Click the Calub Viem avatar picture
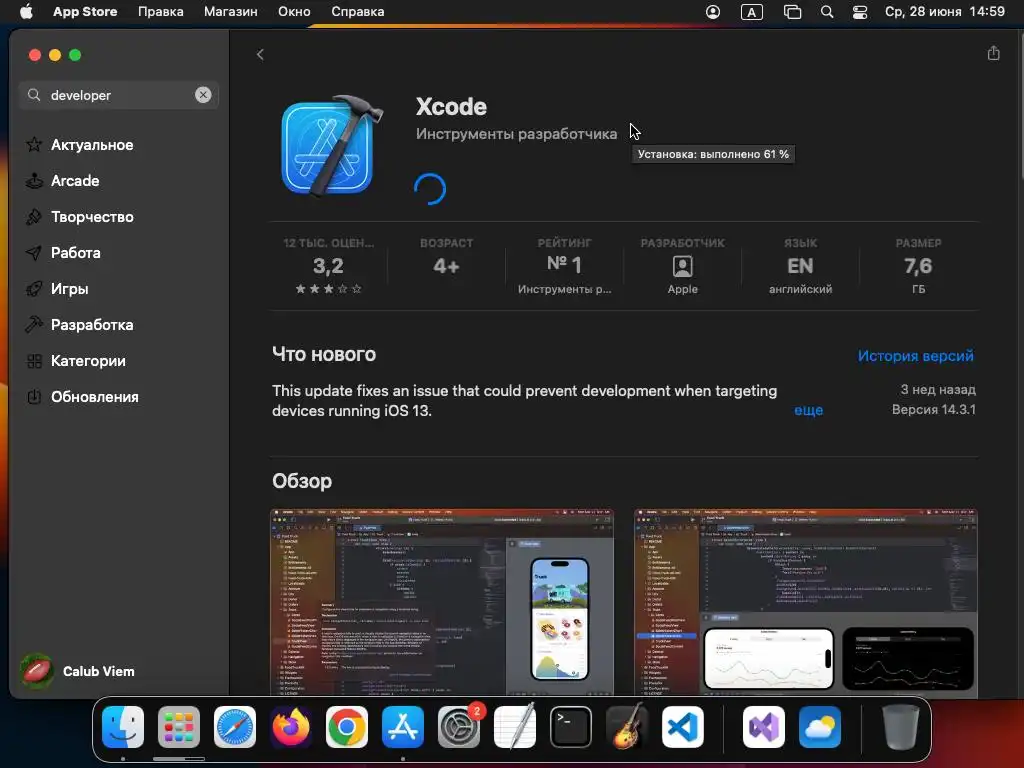Viewport: 1024px width, 768px height. (x=37, y=671)
